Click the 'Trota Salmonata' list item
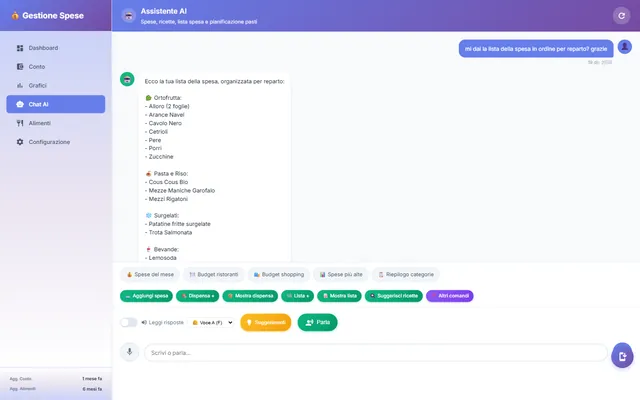The width and height of the screenshot is (640, 400). click(x=169, y=233)
